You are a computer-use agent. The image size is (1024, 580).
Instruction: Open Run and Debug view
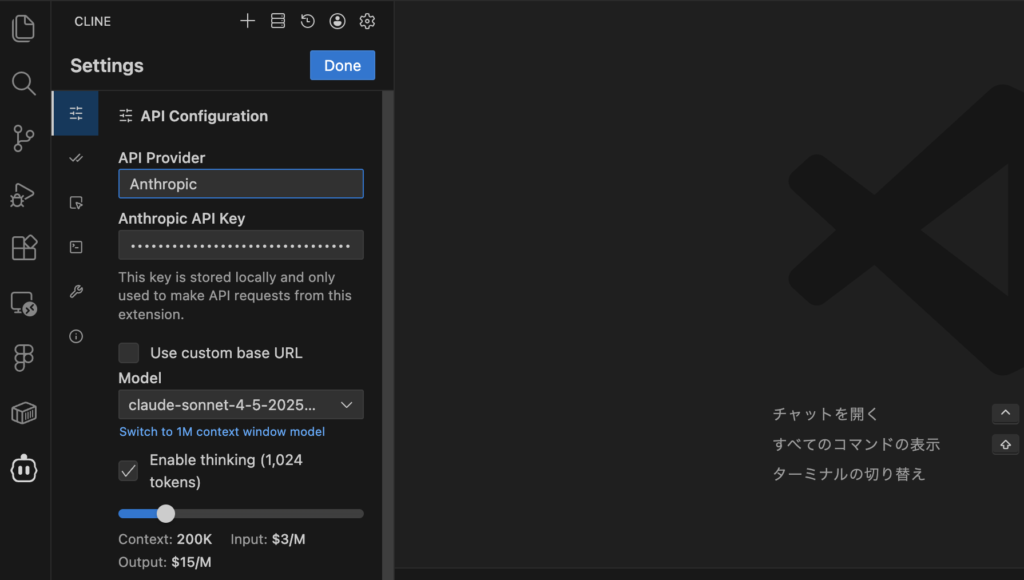(x=24, y=194)
